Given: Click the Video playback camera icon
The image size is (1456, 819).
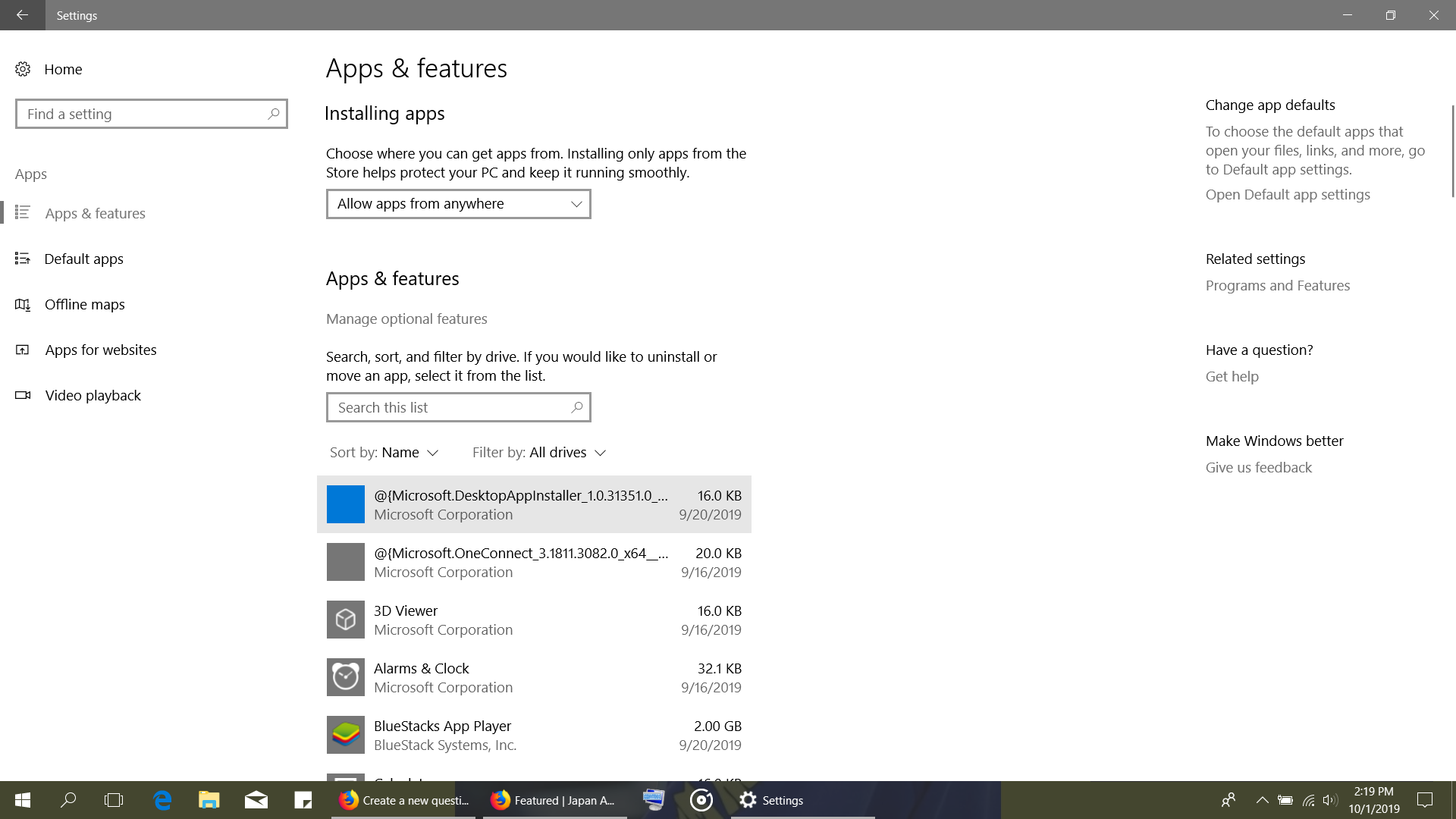Looking at the screenshot, I should point(23,395).
